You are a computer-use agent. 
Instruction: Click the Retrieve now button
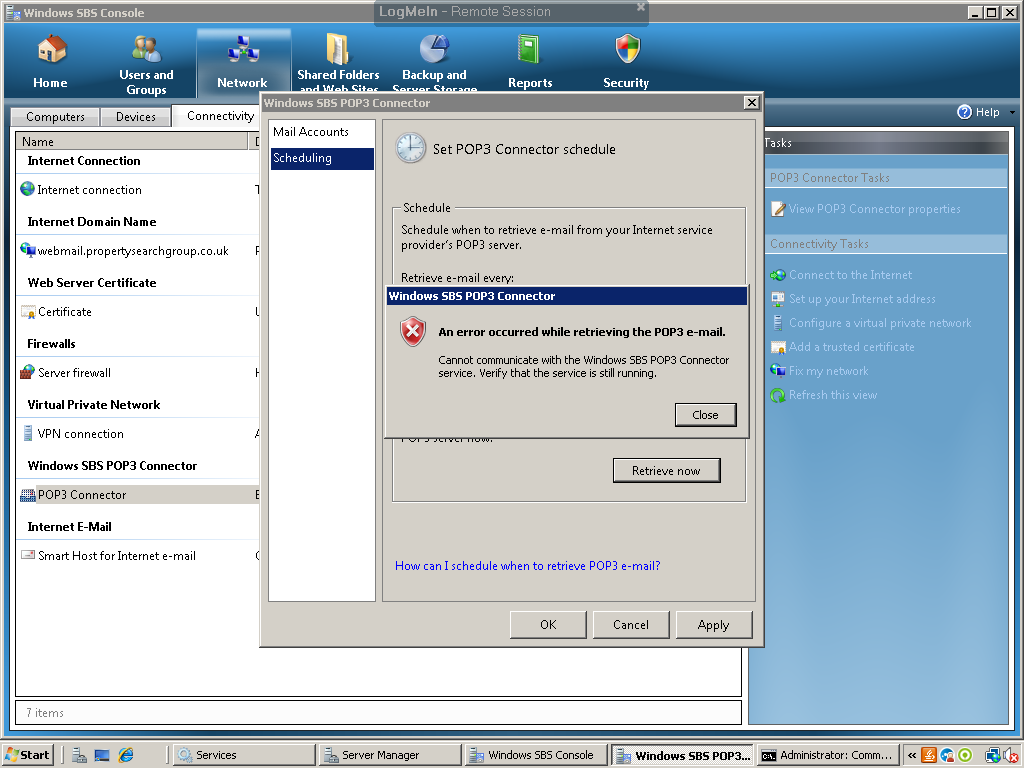point(666,470)
